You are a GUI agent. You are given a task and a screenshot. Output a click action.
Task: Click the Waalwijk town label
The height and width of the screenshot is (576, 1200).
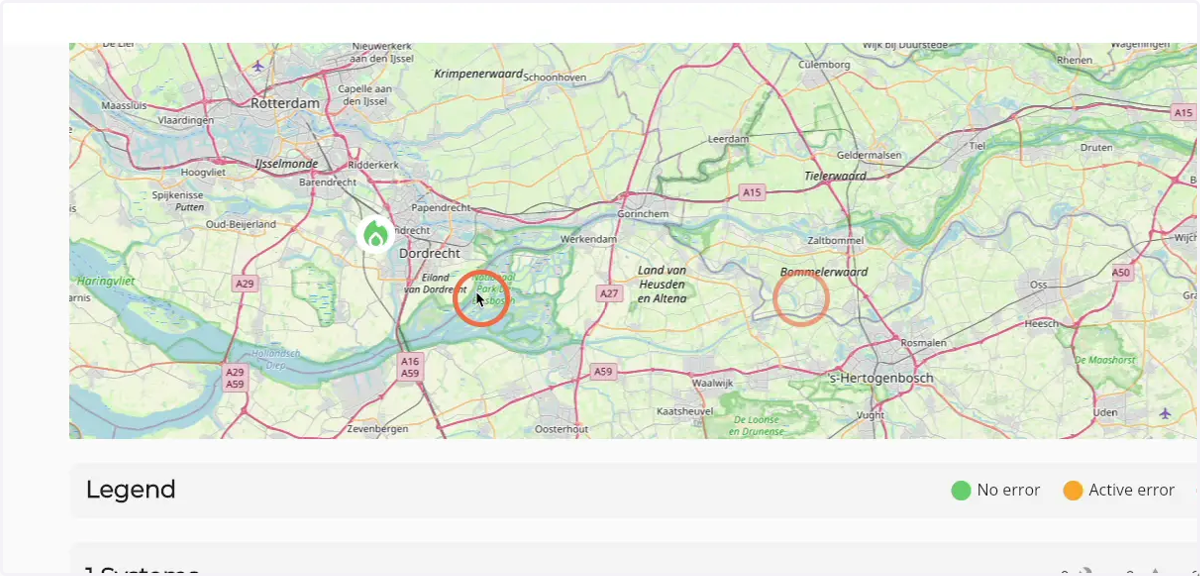713,383
